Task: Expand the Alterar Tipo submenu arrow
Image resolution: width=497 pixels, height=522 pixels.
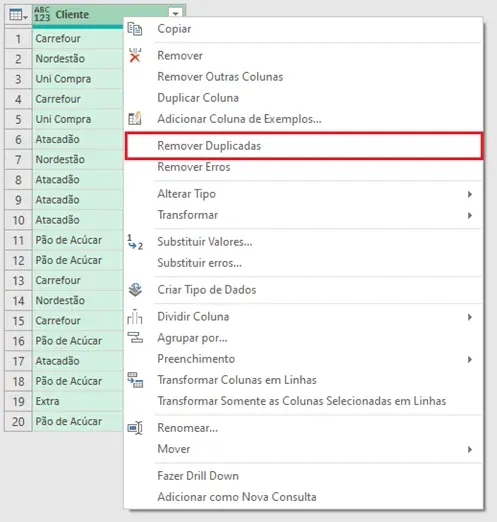Action: point(470,194)
